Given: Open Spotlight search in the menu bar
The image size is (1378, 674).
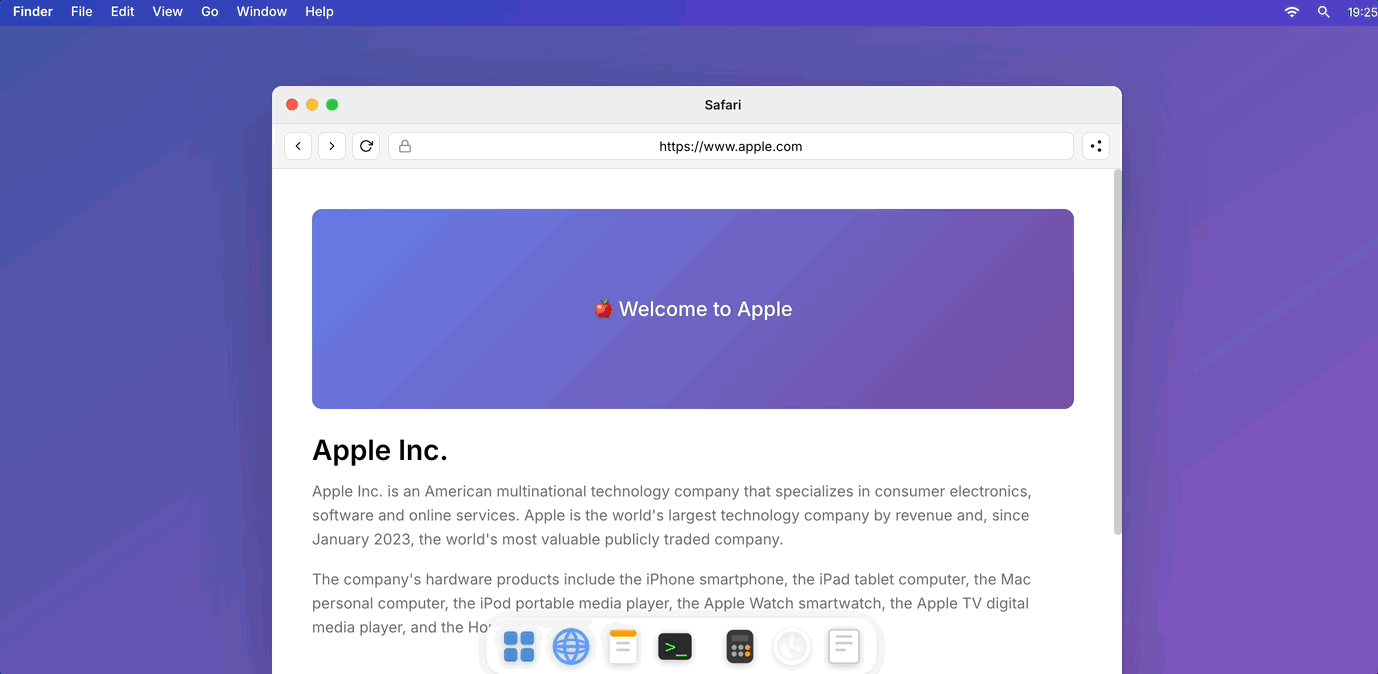Looking at the screenshot, I should [x=1324, y=12].
